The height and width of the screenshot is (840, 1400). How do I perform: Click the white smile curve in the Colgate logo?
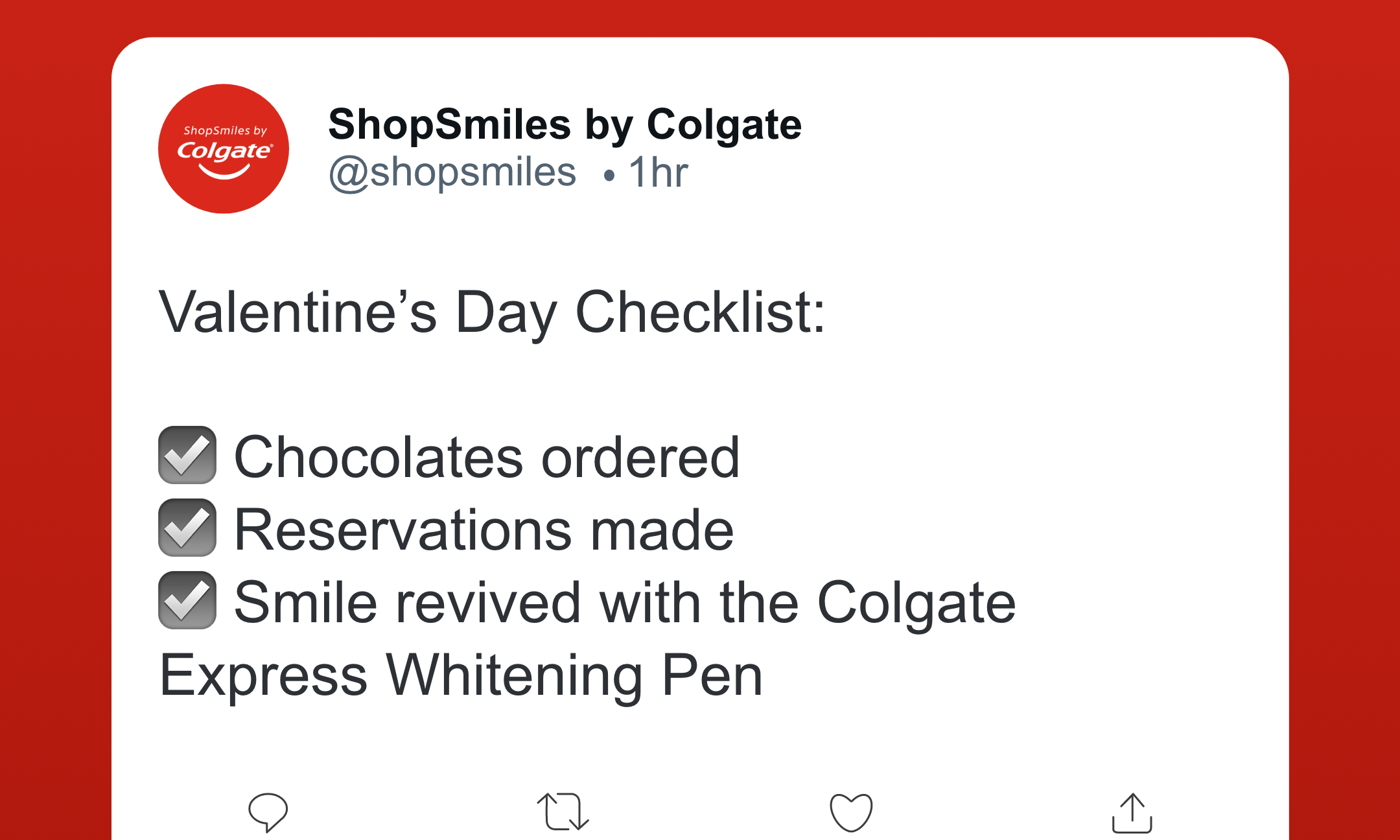pyautogui.click(x=224, y=172)
